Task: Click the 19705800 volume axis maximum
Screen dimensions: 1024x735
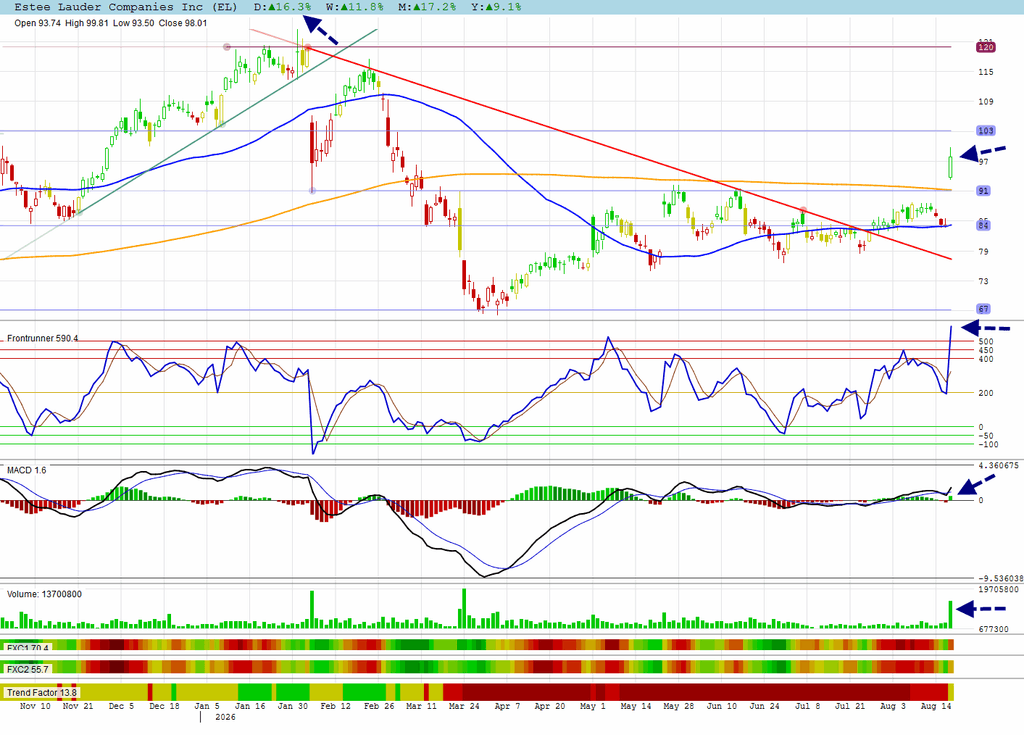Action: 999,589
